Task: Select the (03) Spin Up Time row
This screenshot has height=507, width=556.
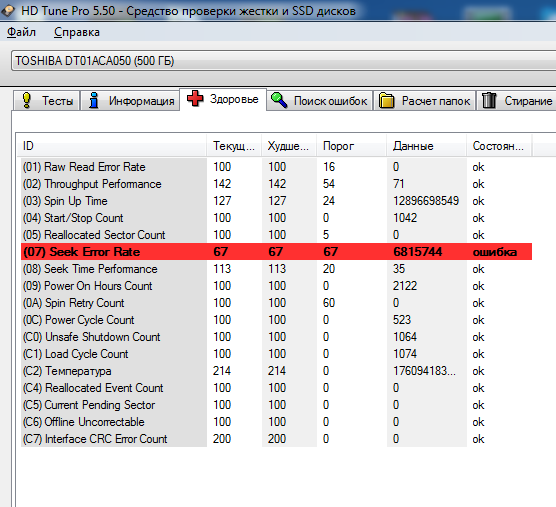Action: pos(277,201)
